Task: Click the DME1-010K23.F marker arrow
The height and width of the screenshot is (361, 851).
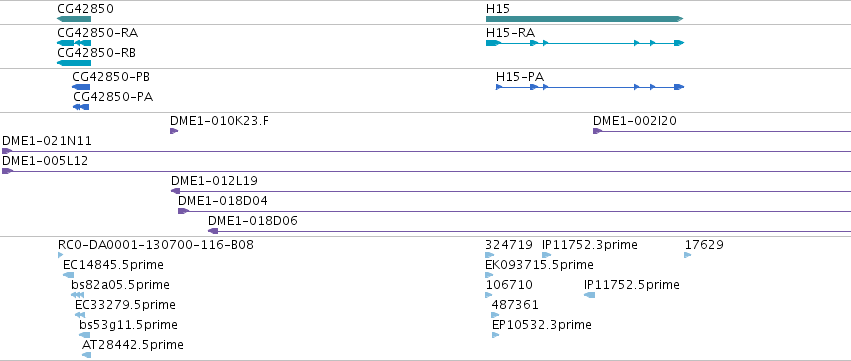Action: (174, 131)
